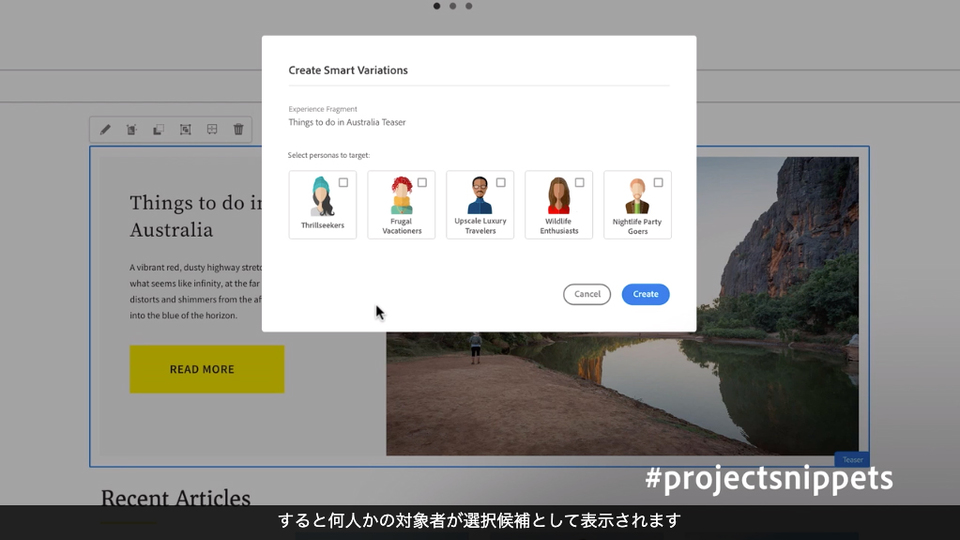Viewport: 960px width, 540px height.
Task: Click the 'Experience Fragment' field label
Action: point(323,109)
